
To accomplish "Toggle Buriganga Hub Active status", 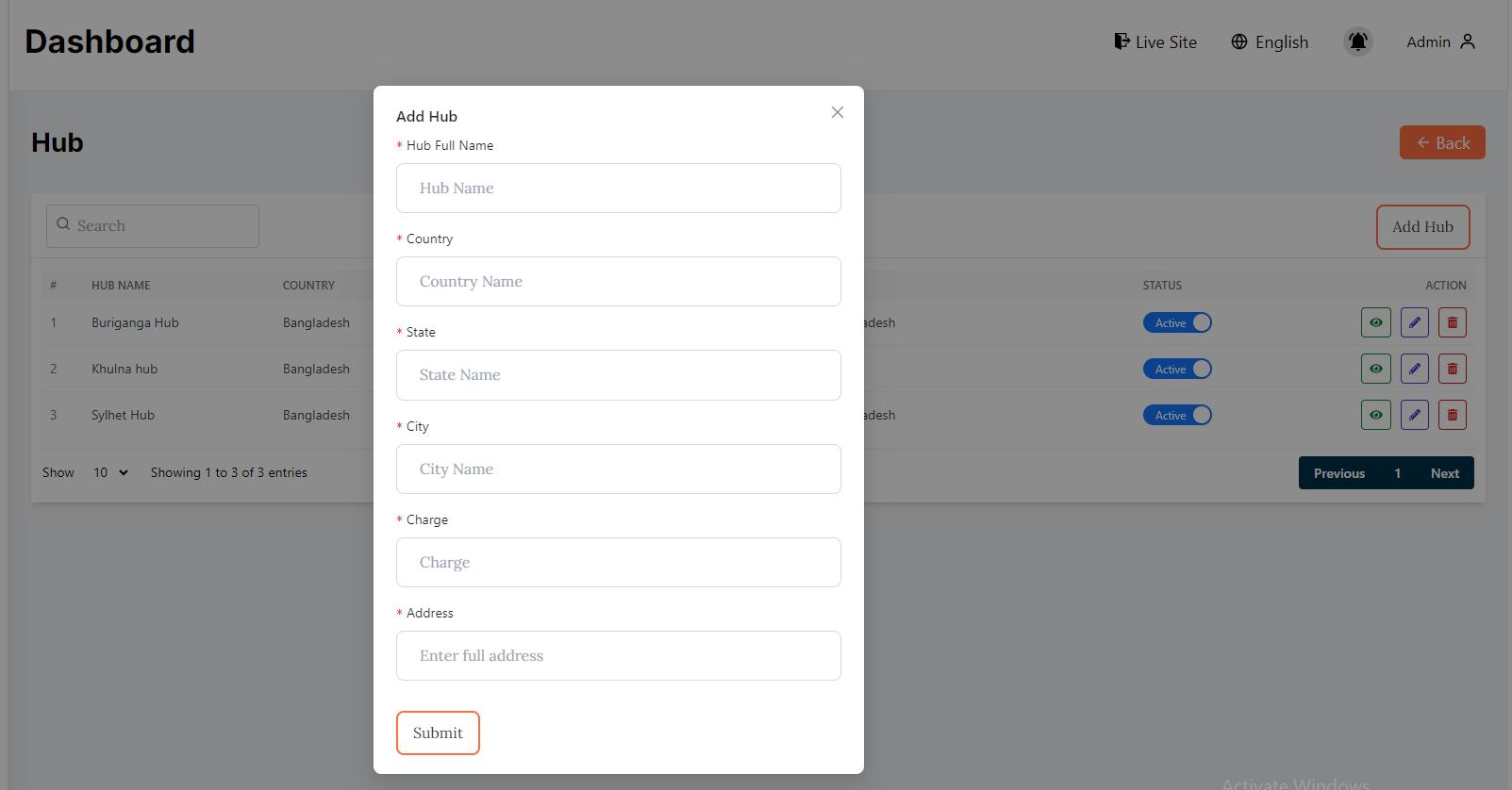I will 1177,322.
